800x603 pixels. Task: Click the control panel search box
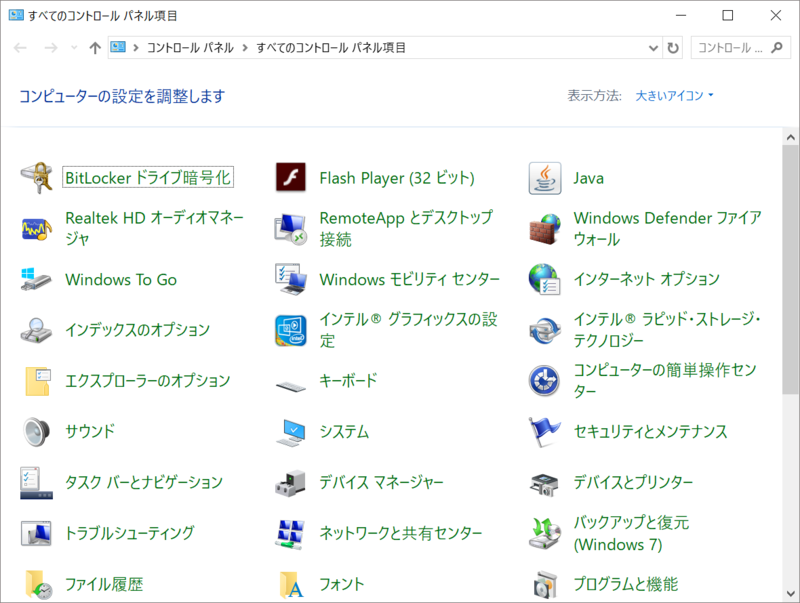click(x=740, y=48)
